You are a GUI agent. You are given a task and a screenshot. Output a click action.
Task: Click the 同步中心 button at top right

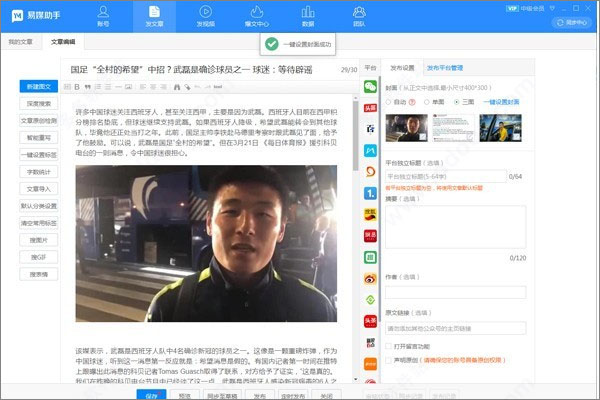575,20
